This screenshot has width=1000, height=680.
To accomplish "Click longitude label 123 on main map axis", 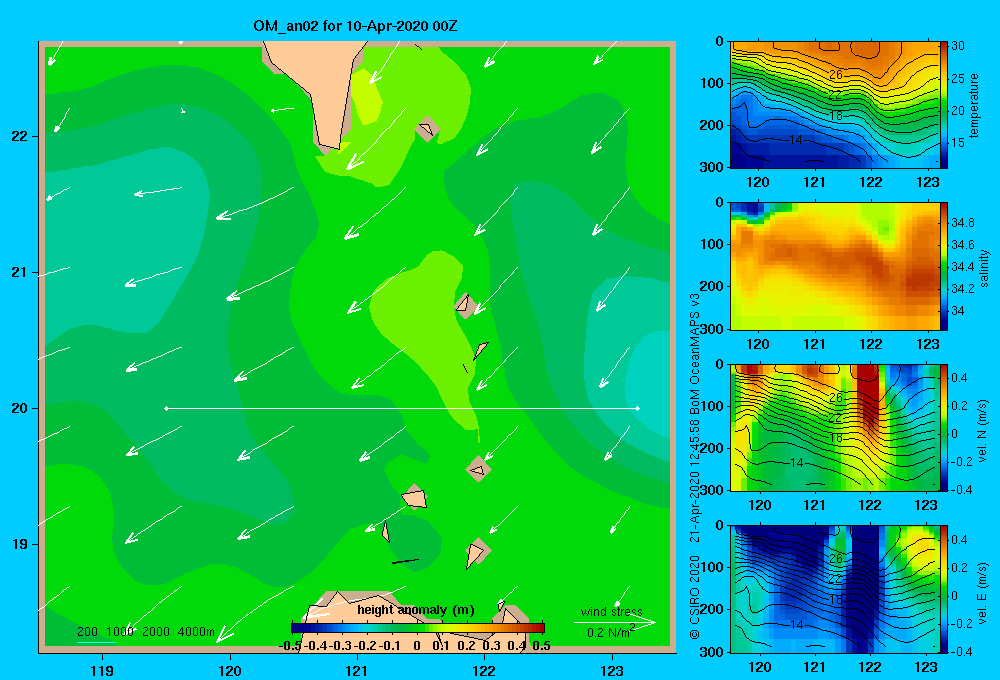I will click(612, 670).
